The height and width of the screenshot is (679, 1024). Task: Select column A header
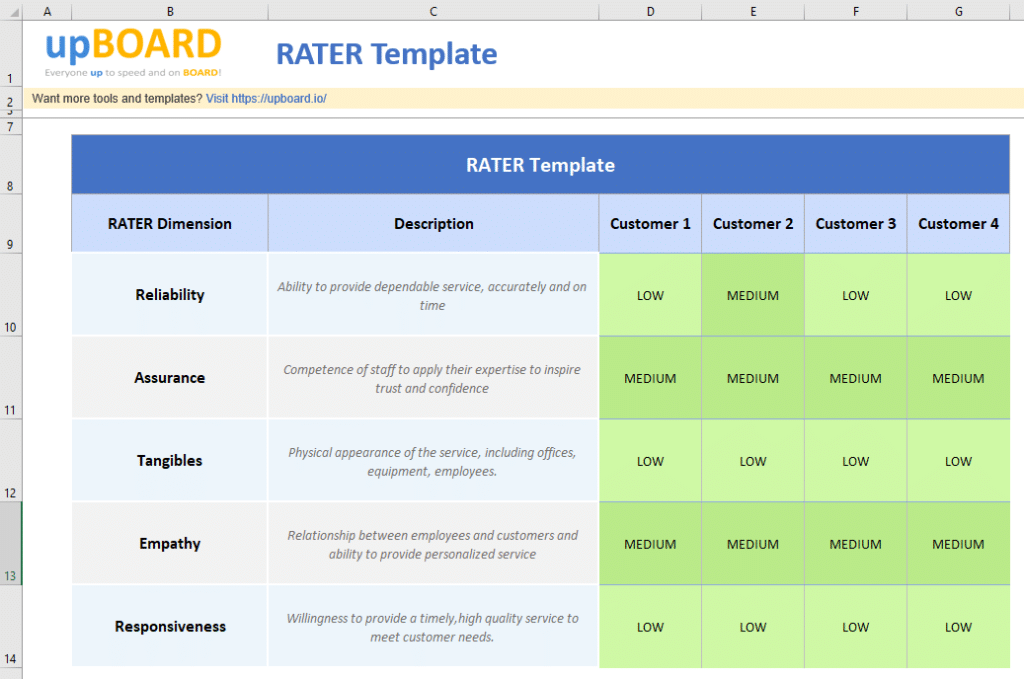47,11
